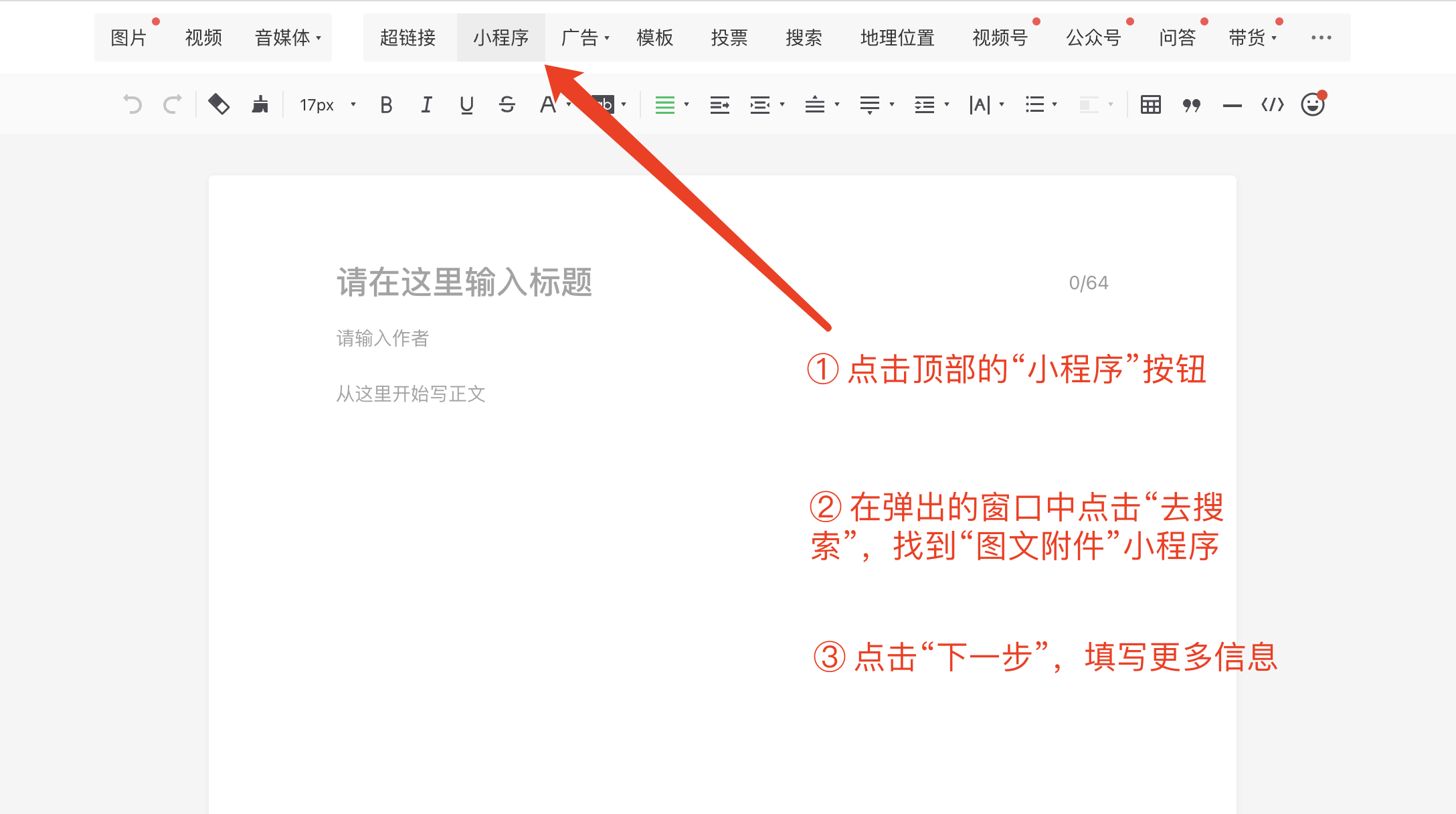Screen dimensions: 1456x814
Task: Click the font color A icon
Action: [x=548, y=105]
